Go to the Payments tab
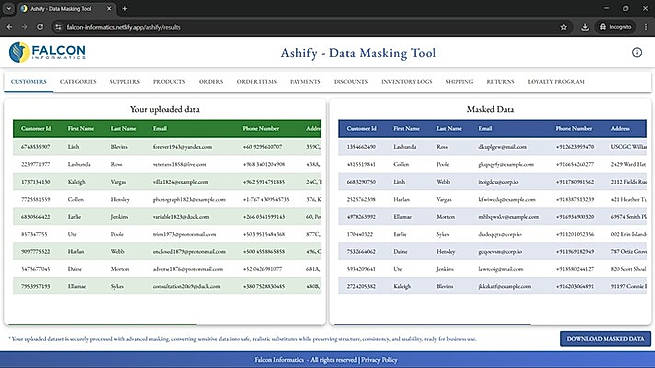The height and width of the screenshot is (368, 655). 305,82
